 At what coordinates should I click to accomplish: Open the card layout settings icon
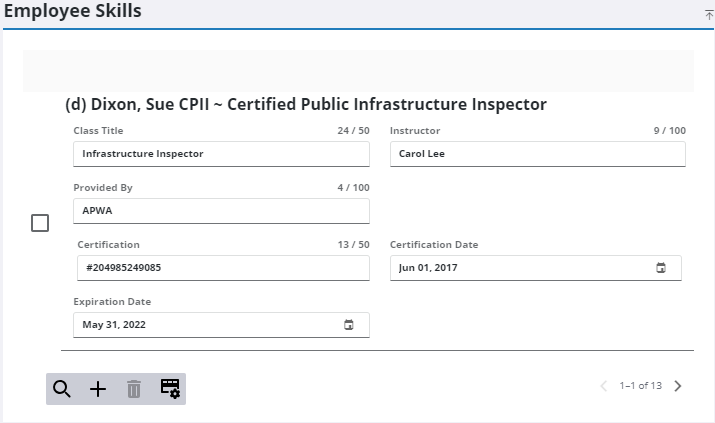click(170, 389)
